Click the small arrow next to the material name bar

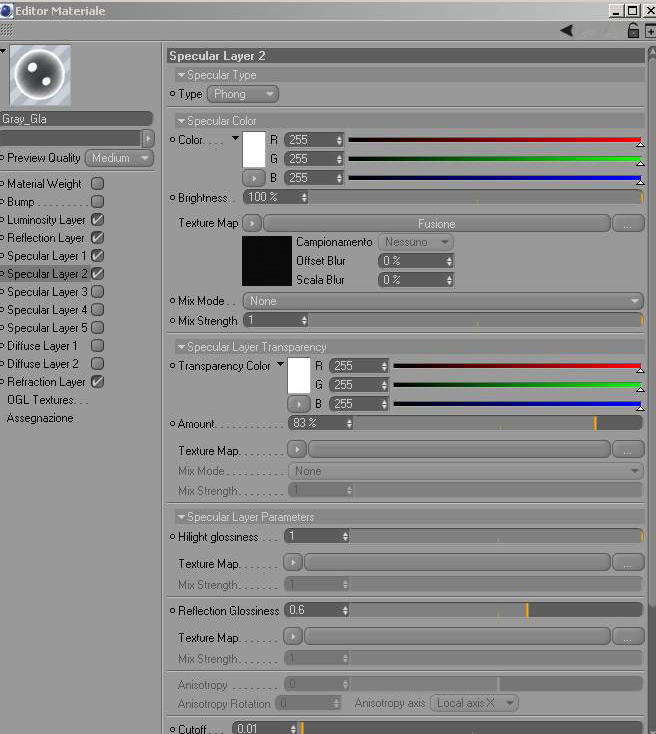tap(148, 138)
